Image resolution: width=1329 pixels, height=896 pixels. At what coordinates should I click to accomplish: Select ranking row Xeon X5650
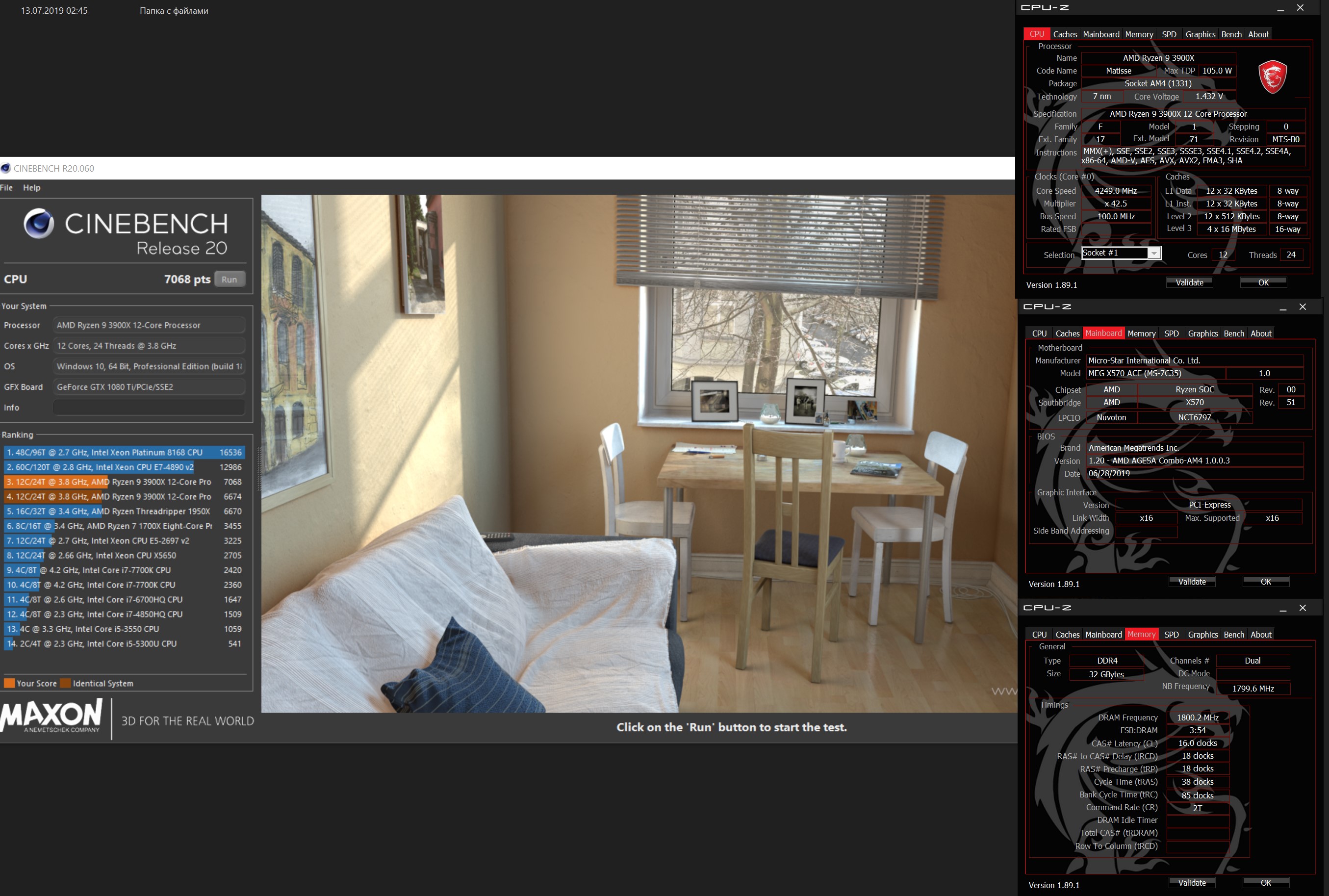[124, 556]
